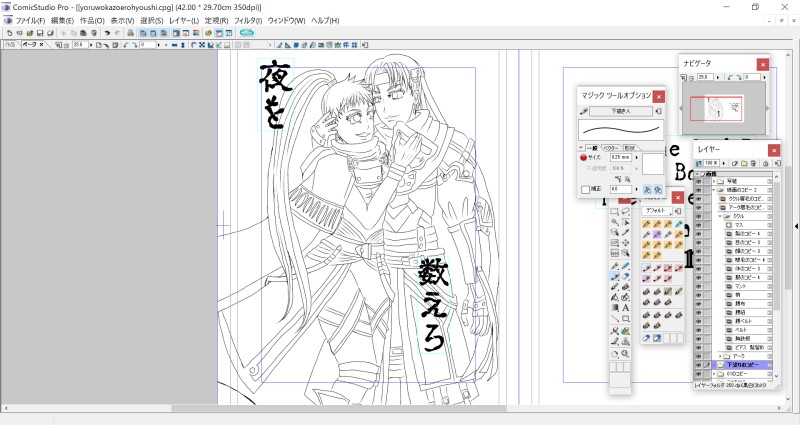800x425 pixels.
Task: Switch to the 作品 document tab
Action: [10, 45]
